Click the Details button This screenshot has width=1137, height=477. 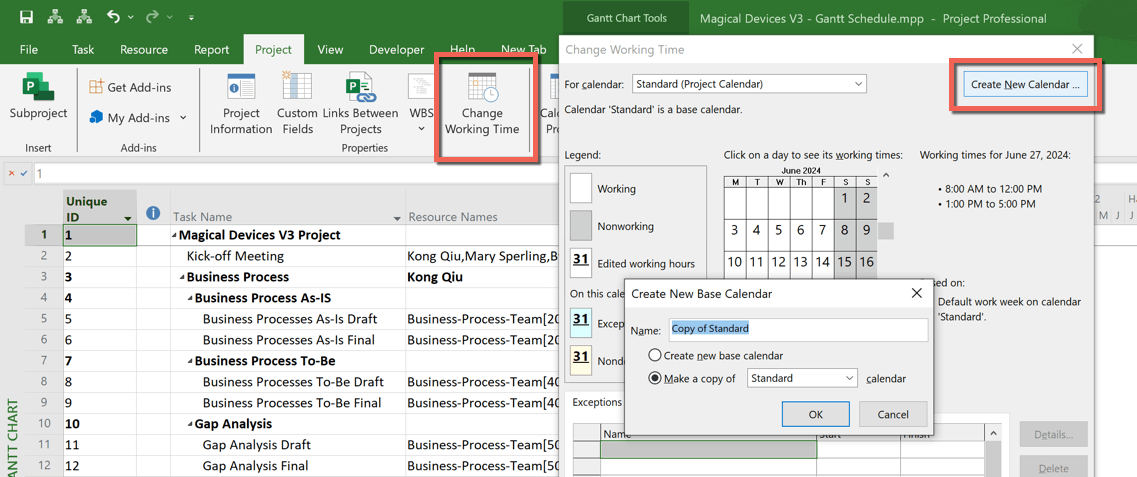click(1054, 434)
